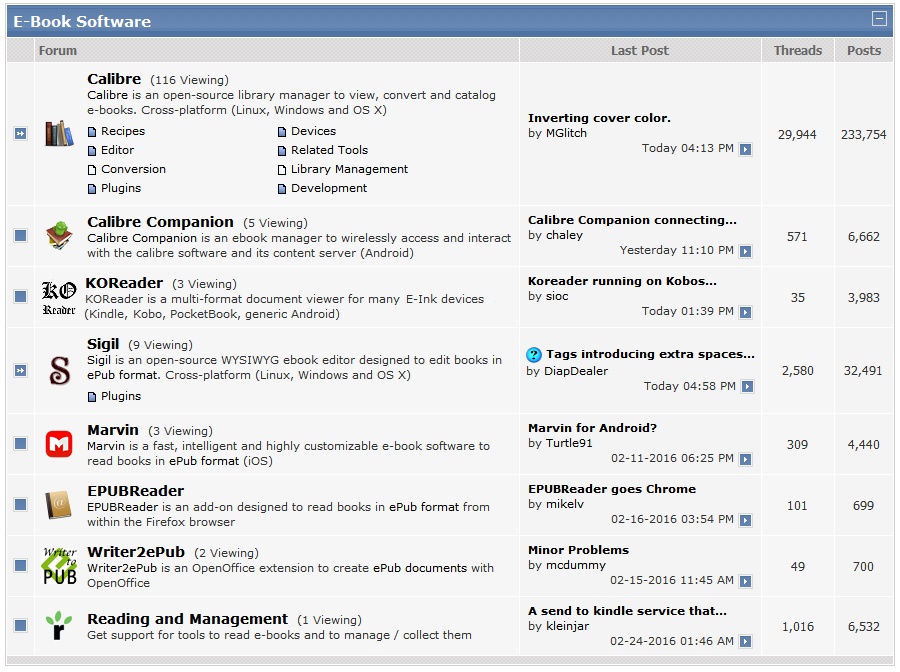The image size is (900, 672).
Task: Click the red Marvin app icon
Action: point(59,444)
